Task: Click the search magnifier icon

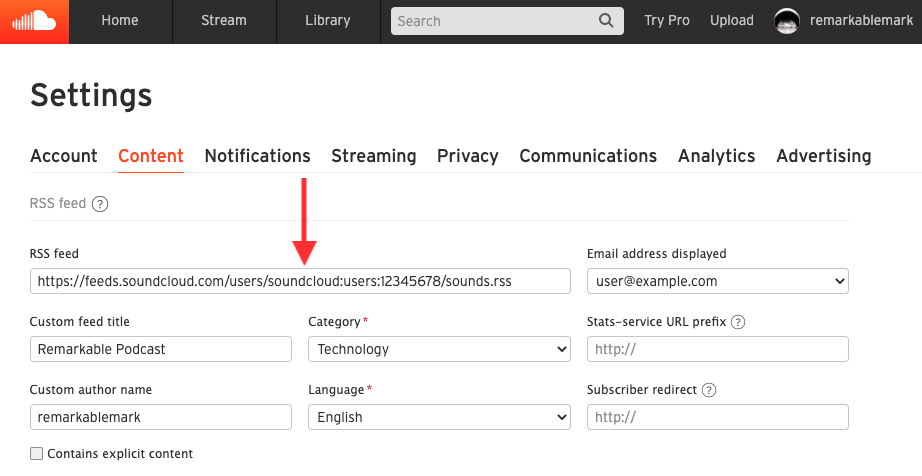Action: pyautogui.click(x=606, y=21)
